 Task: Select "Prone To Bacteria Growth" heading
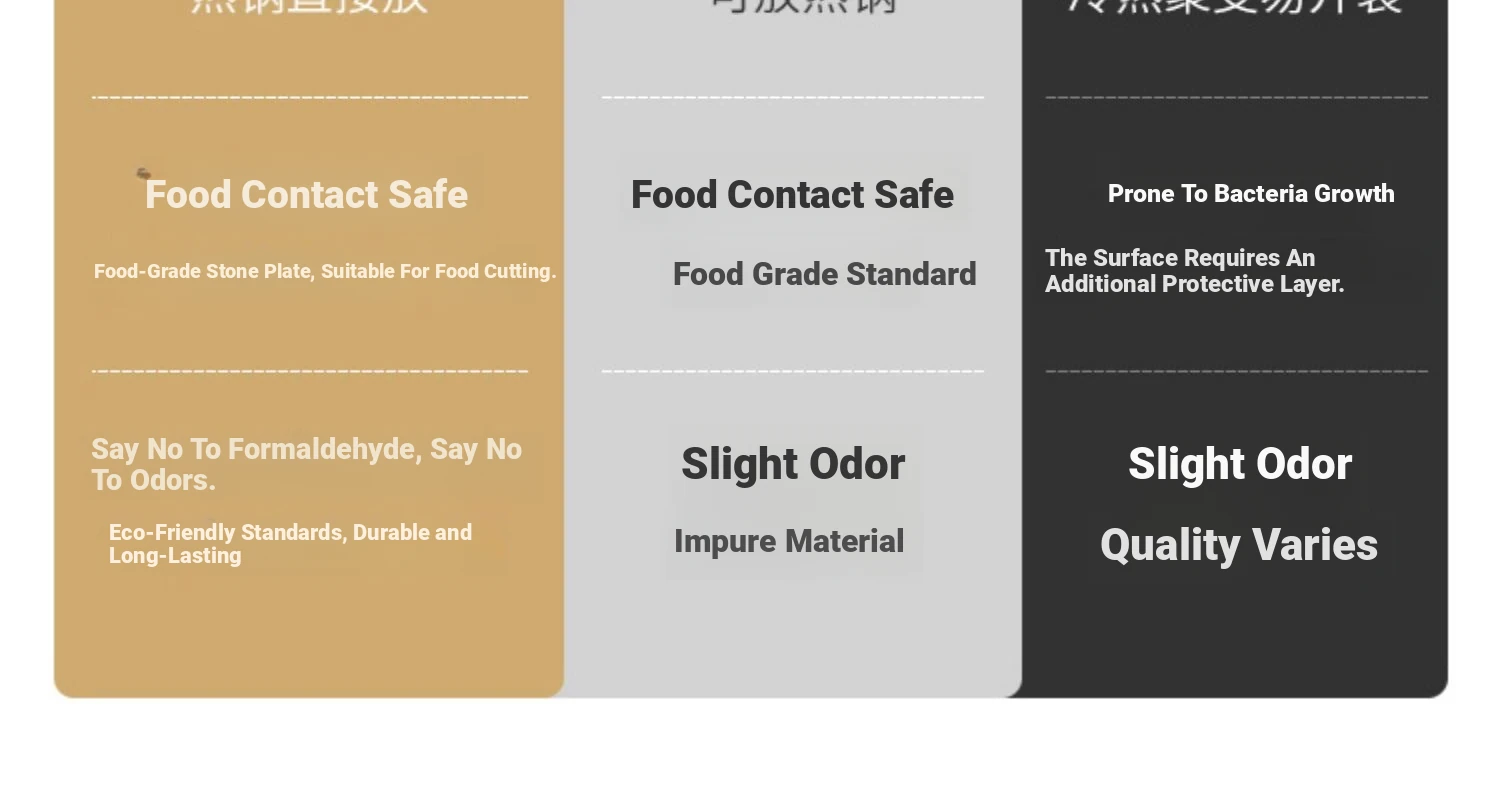pyautogui.click(x=1251, y=194)
